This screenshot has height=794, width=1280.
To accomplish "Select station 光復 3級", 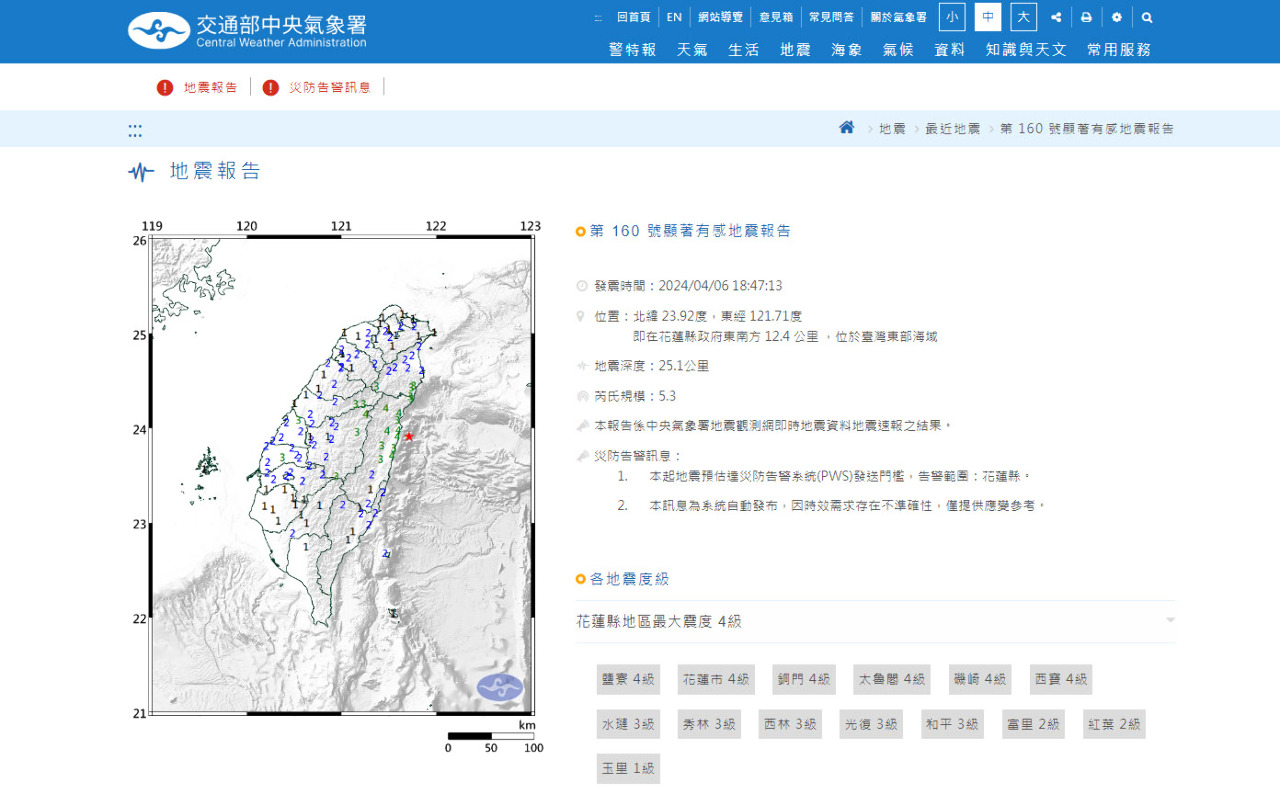I will click(x=871, y=724).
